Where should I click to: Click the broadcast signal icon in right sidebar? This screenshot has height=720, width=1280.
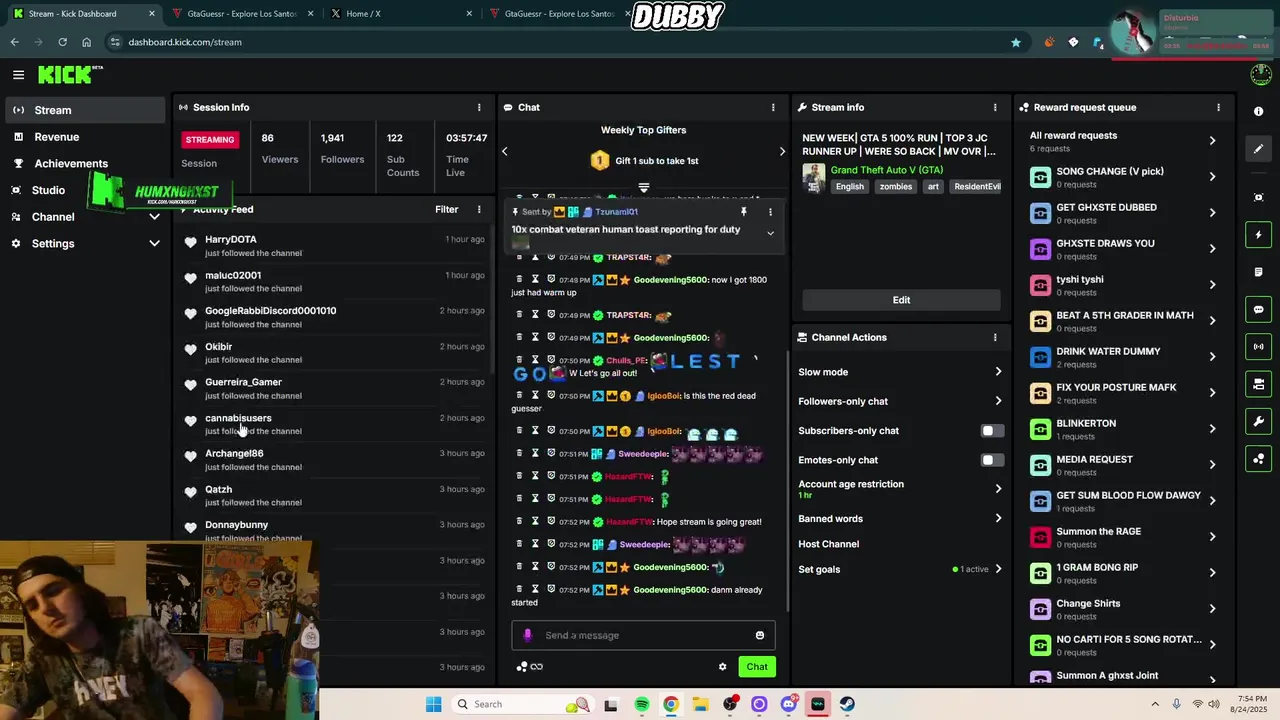(x=1259, y=347)
